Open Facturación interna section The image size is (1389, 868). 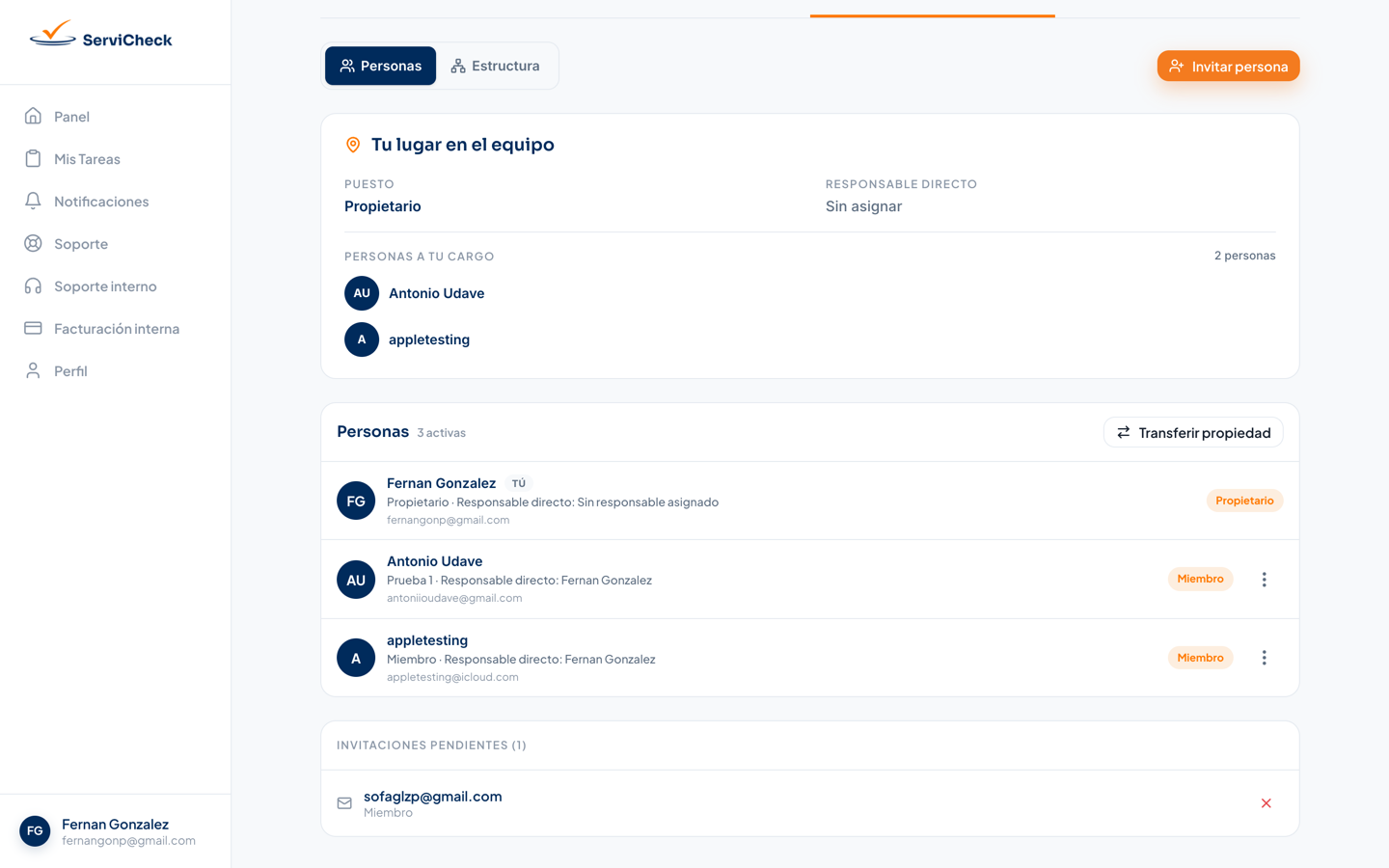click(x=115, y=329)
